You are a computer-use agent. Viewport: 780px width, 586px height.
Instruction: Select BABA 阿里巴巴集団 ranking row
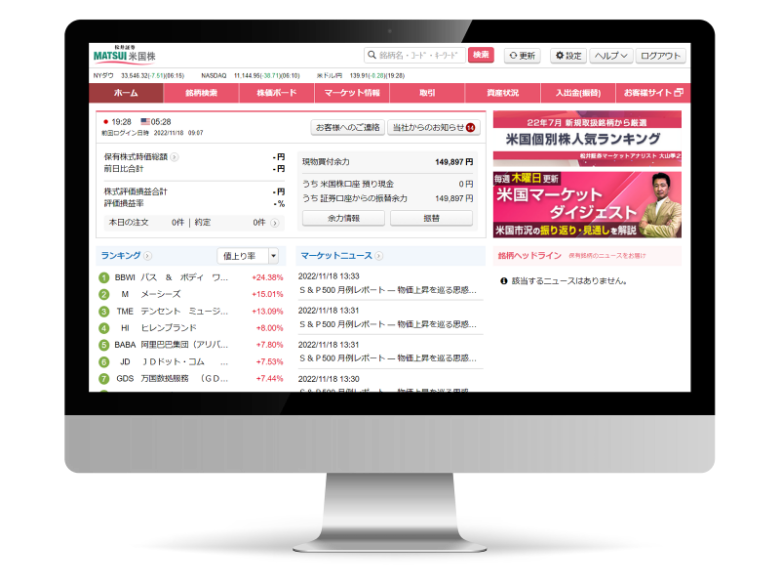click(x=191, y=345)
